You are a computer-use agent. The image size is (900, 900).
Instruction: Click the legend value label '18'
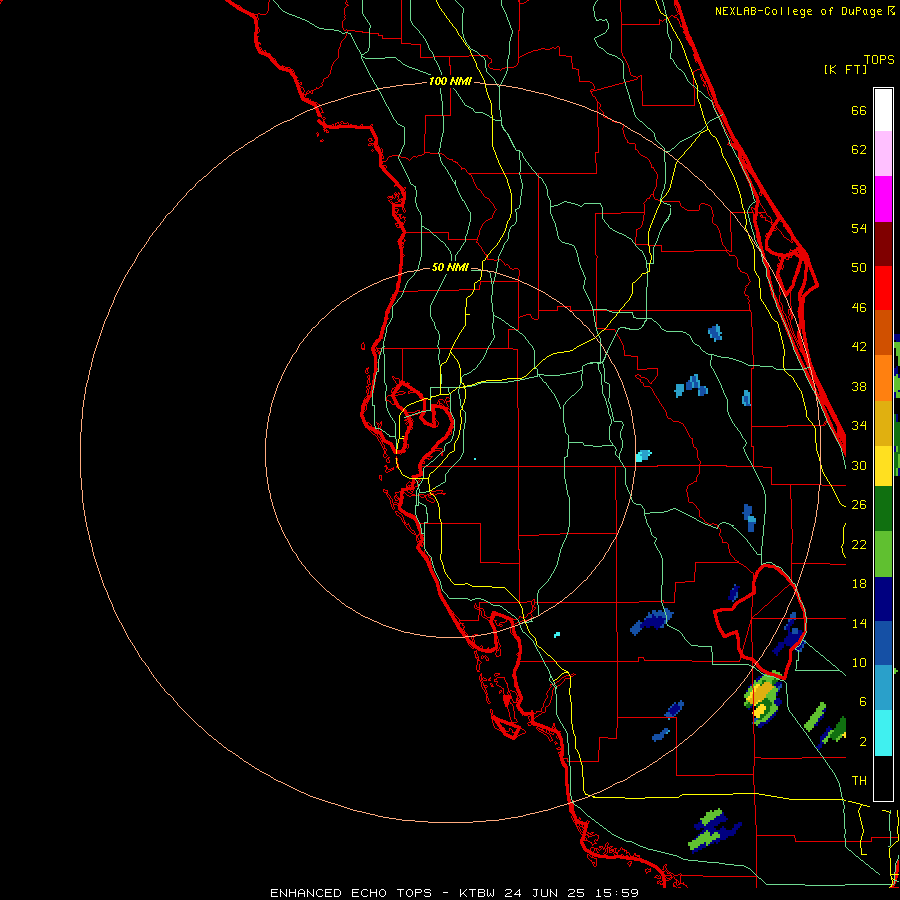click(859, 584)
